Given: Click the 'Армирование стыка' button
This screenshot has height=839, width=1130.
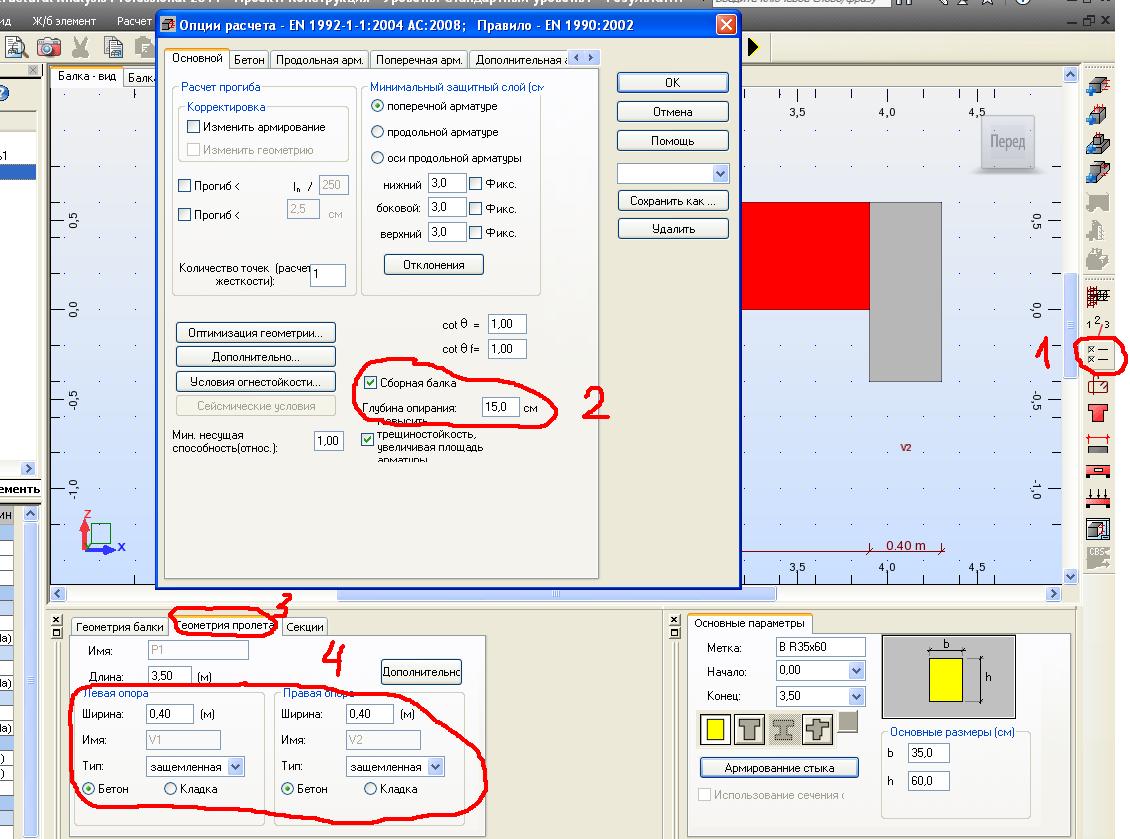Looking at the screenshot, I should (779, 768).
